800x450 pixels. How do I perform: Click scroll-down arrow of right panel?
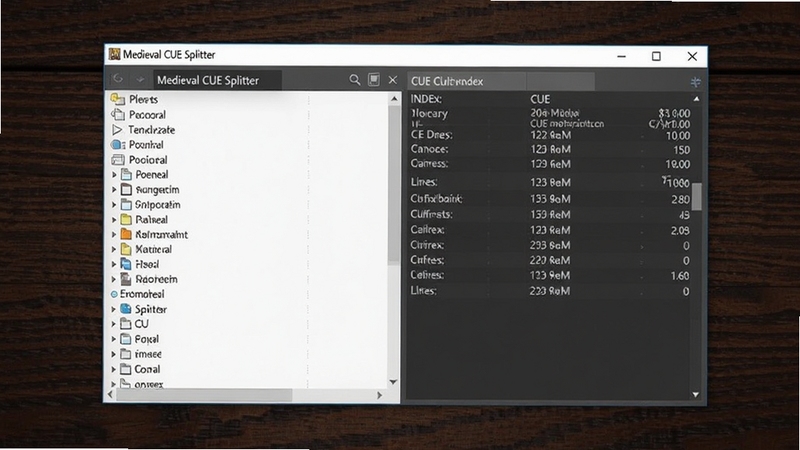click(696, 394)
